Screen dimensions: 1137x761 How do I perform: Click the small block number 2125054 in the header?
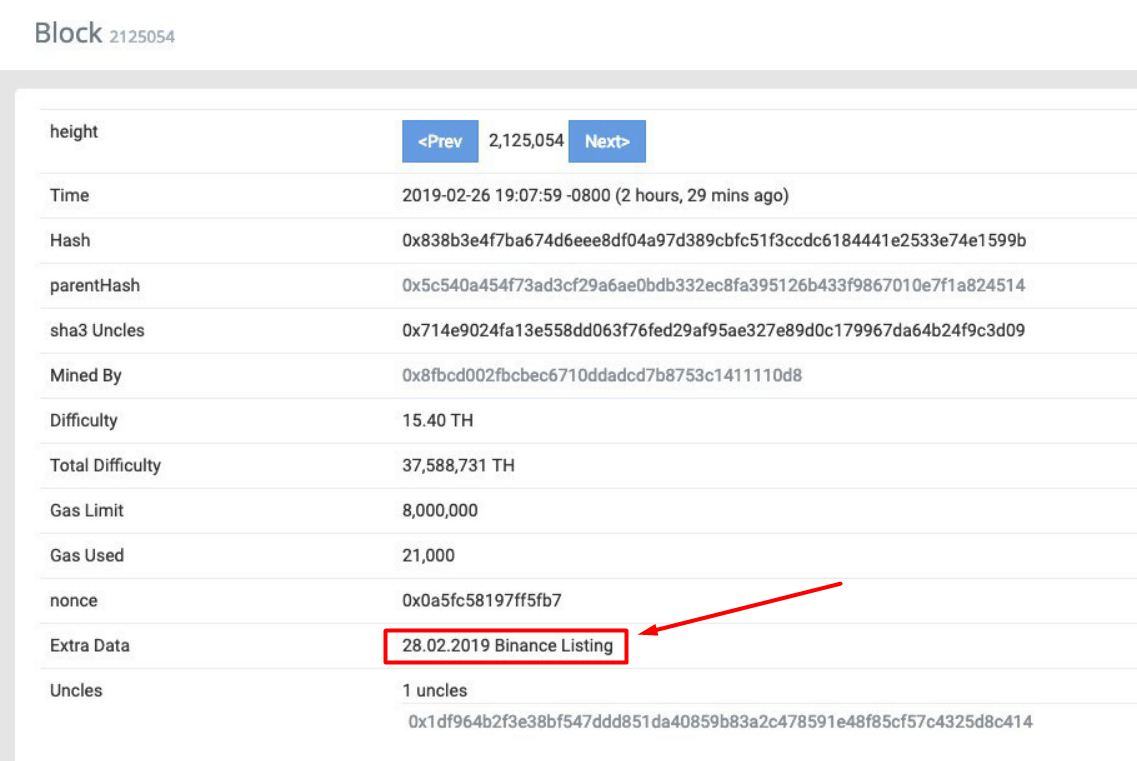click(x=142, y=37)
